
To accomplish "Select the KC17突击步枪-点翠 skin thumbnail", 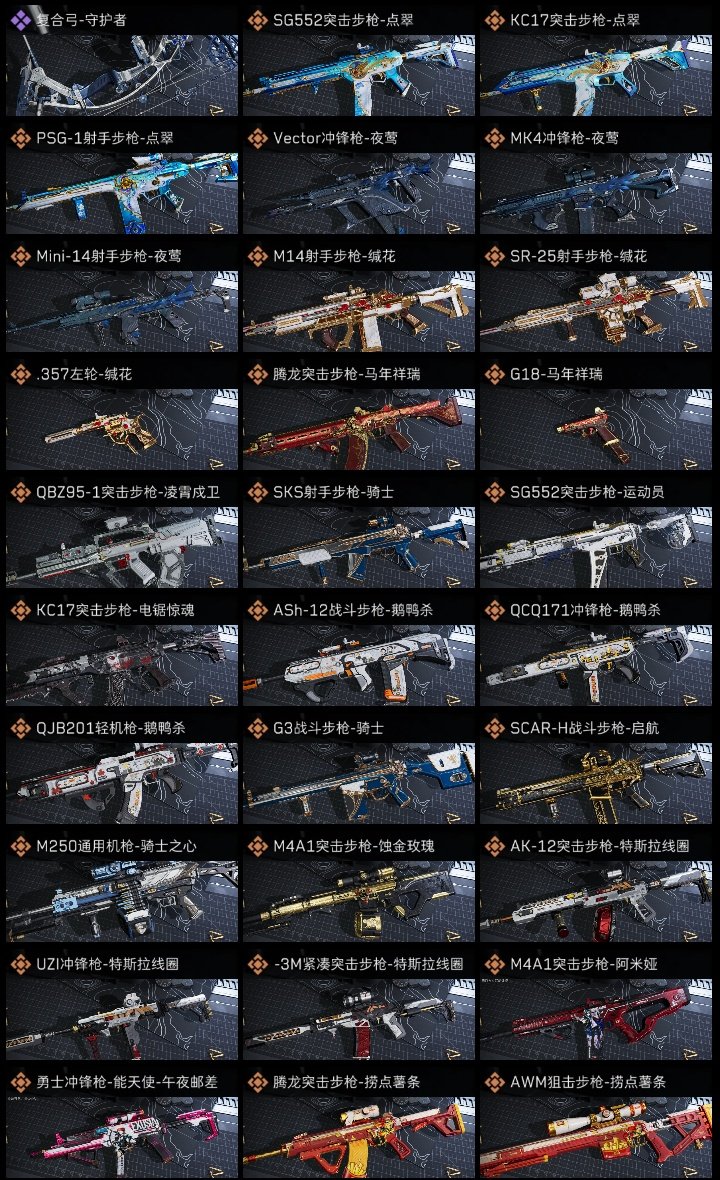I will point(595,75).
